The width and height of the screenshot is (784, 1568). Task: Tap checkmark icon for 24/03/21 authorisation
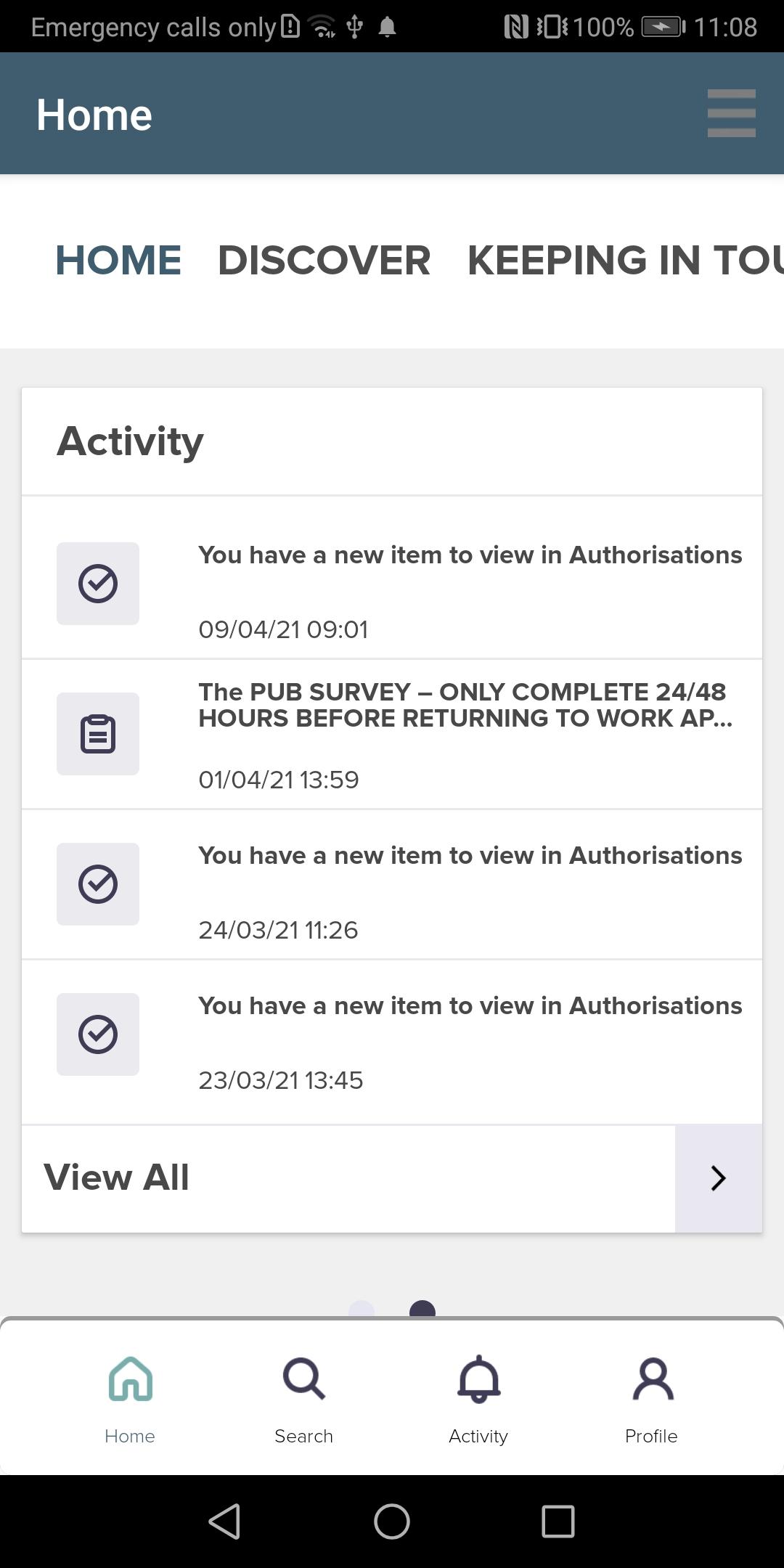(98, 884)
